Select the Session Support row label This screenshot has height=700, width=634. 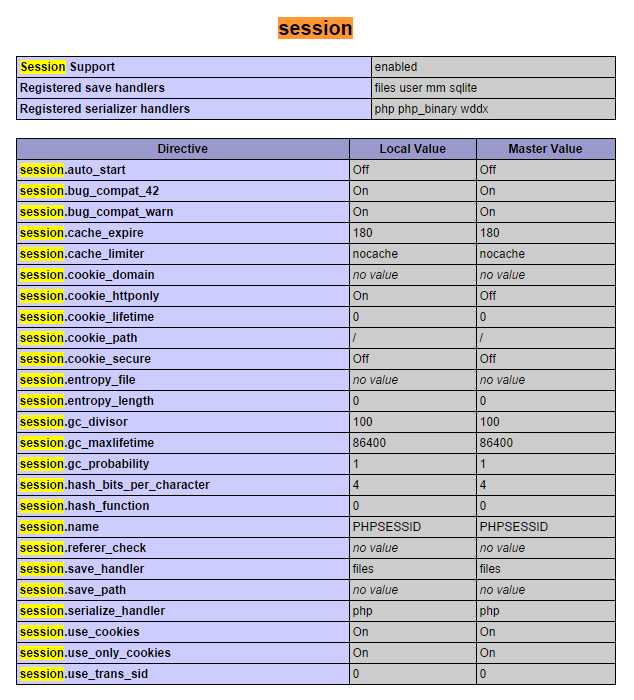(x=67, y=67)
